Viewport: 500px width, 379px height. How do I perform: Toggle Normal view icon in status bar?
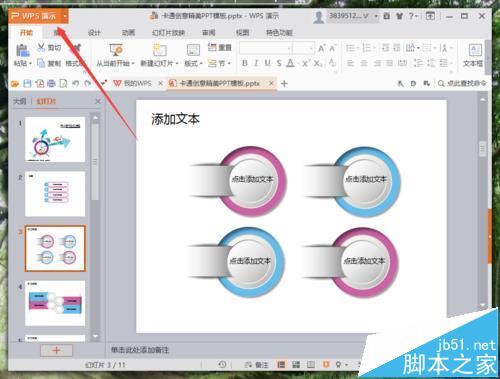click(x=281, y=365)
